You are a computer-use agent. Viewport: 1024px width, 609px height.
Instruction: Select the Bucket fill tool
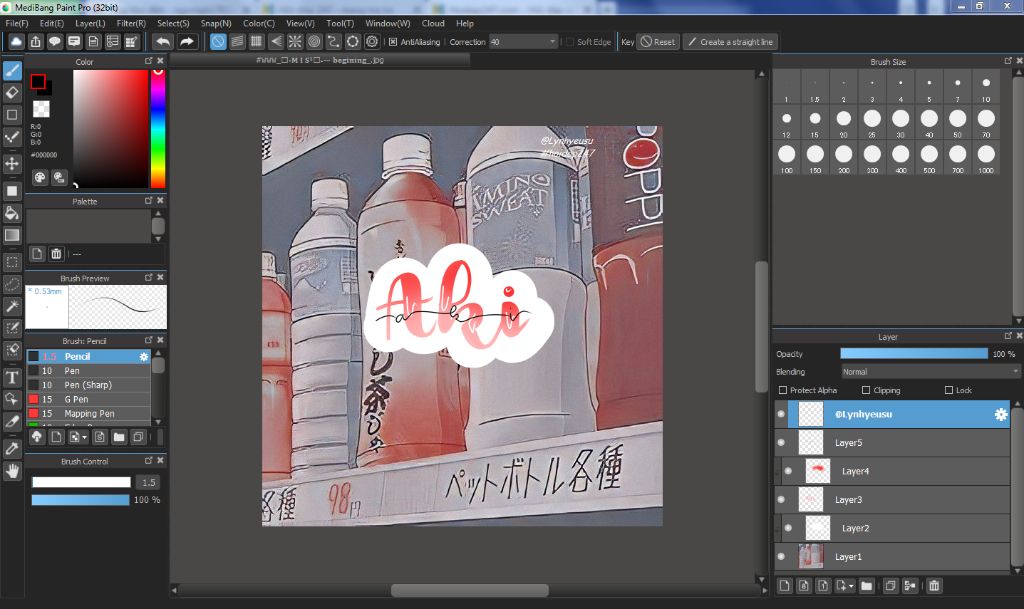[12, 213]
